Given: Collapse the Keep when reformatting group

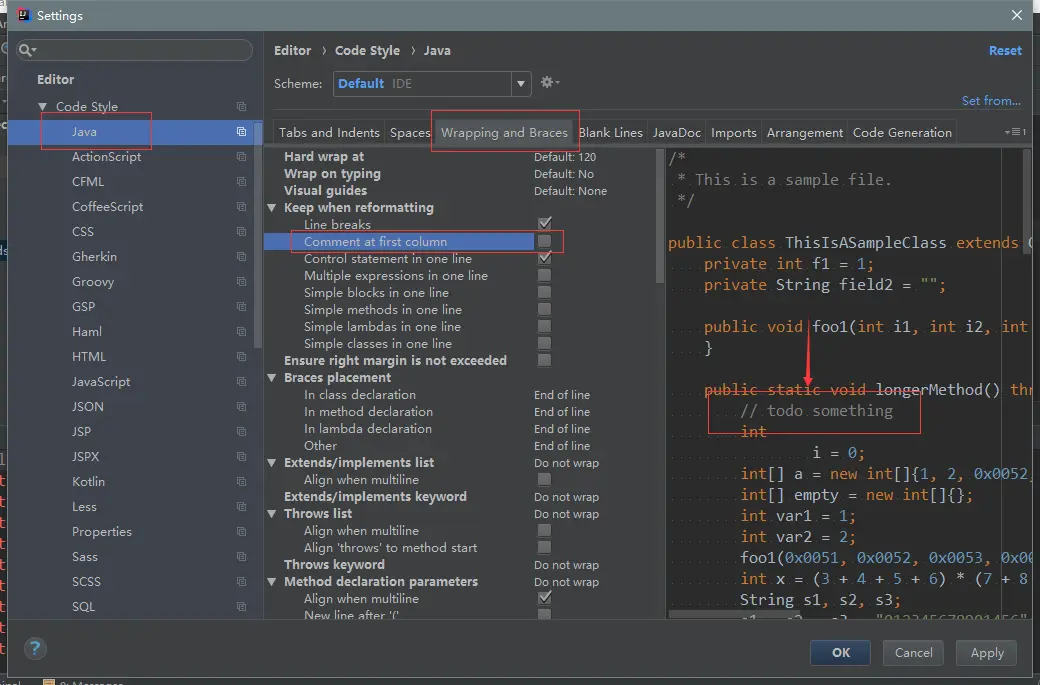Looking at the screenshot, I should coord(272,208).
